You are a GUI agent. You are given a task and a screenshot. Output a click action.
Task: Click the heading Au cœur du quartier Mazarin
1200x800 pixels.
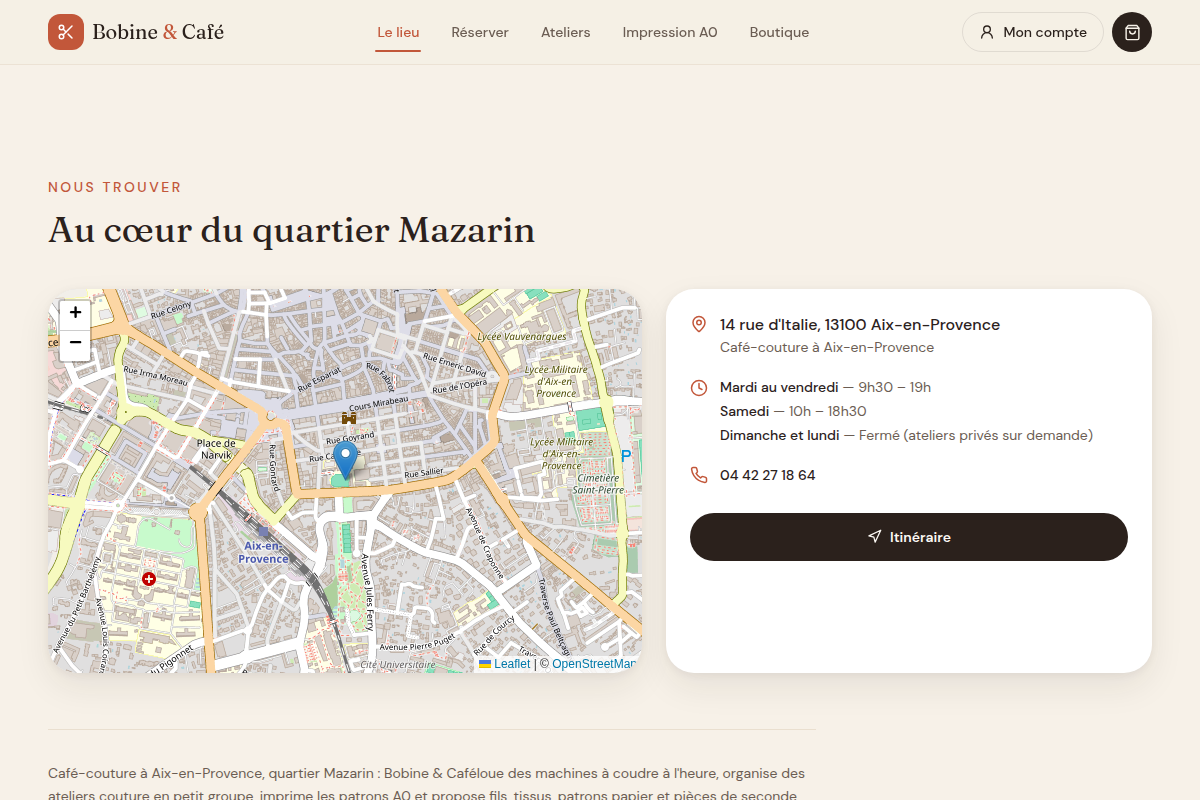(x=292, y=230)
